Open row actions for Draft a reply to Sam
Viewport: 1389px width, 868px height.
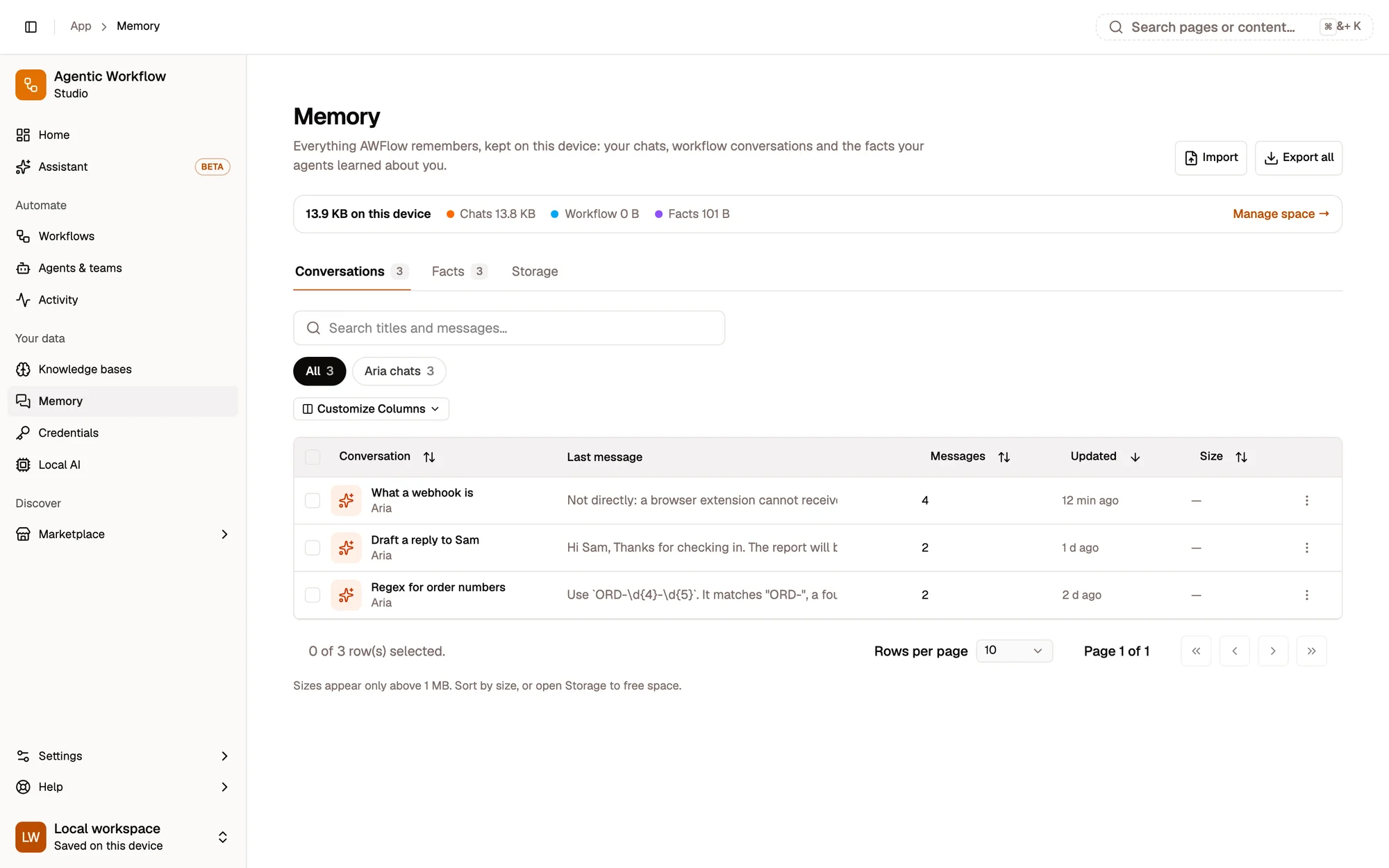point(1306,548)
